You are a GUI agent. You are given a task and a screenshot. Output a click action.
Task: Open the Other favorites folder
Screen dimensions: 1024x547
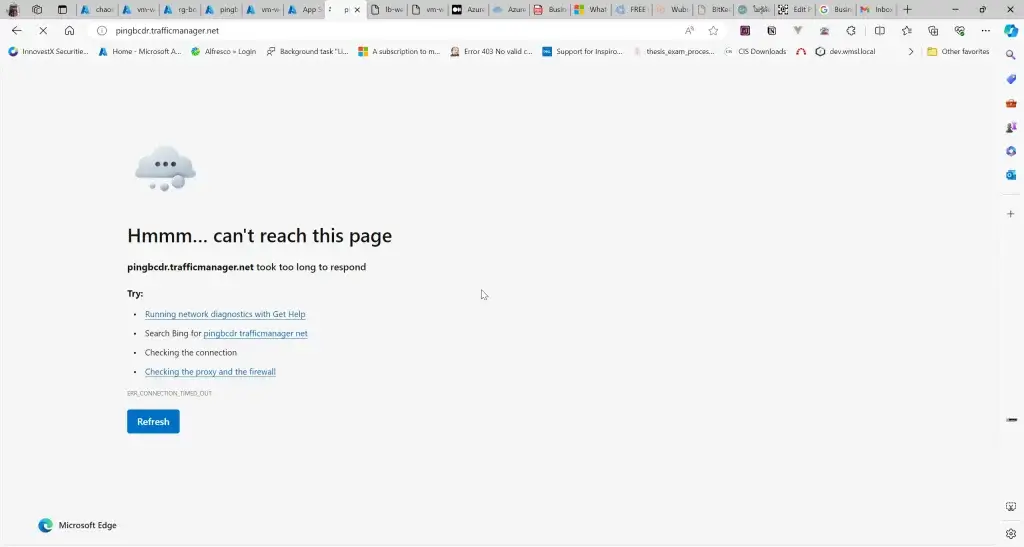coord(958,51)
